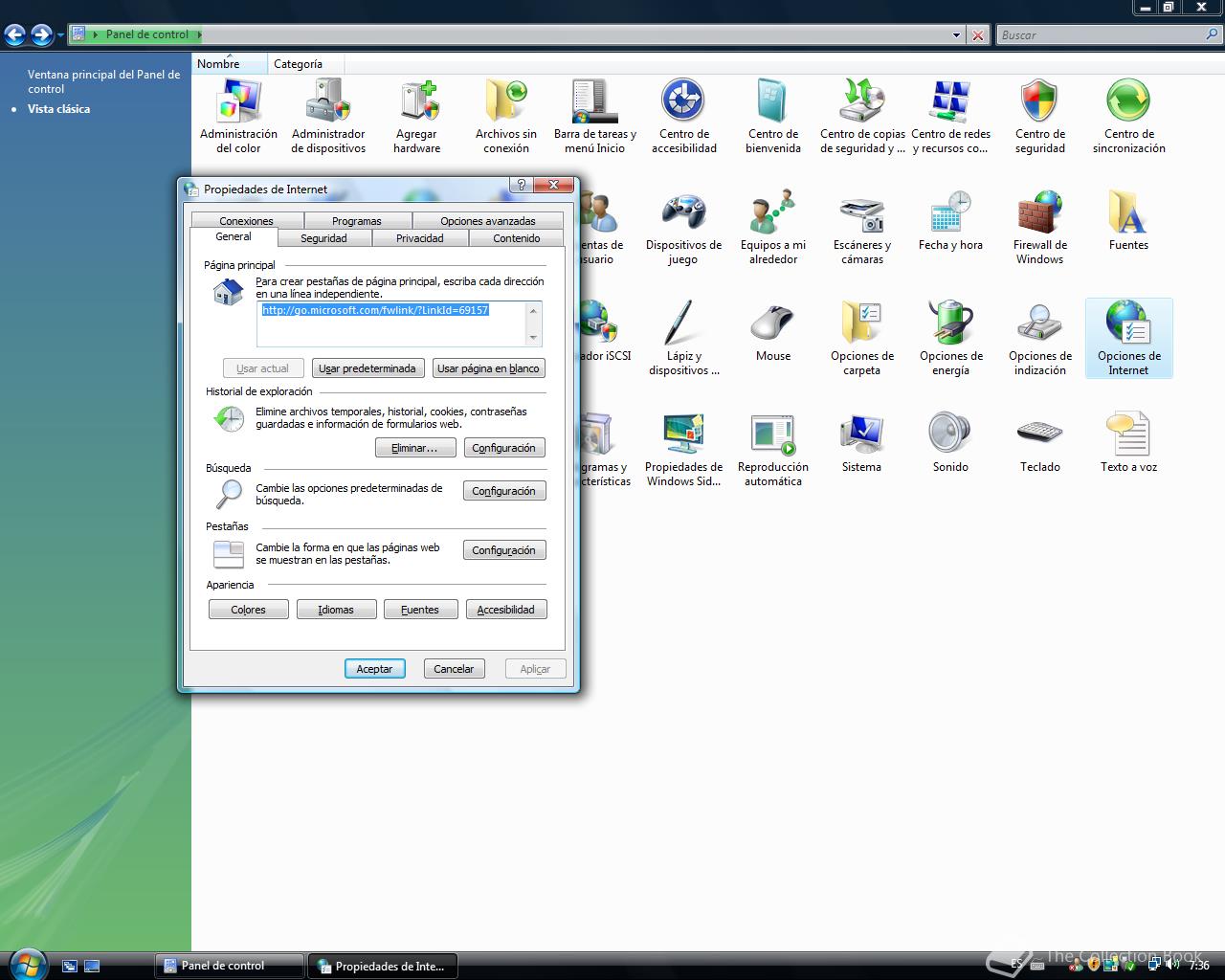Screen dimensions: 1225x980
Task: Click the Fuentes appearance button
Action: [420, 610]
